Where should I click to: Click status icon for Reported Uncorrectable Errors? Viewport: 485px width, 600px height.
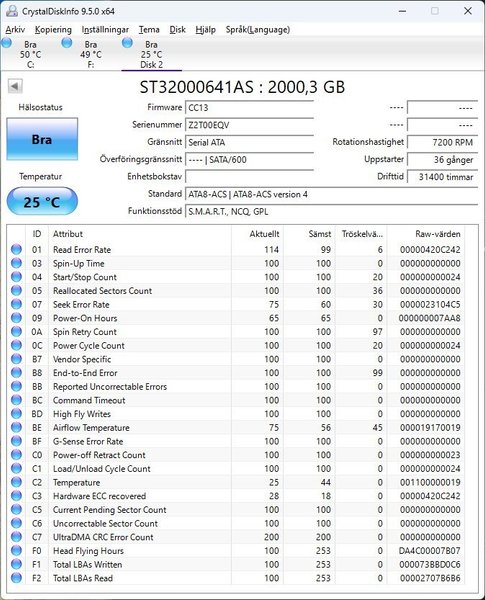click(16, 386)
